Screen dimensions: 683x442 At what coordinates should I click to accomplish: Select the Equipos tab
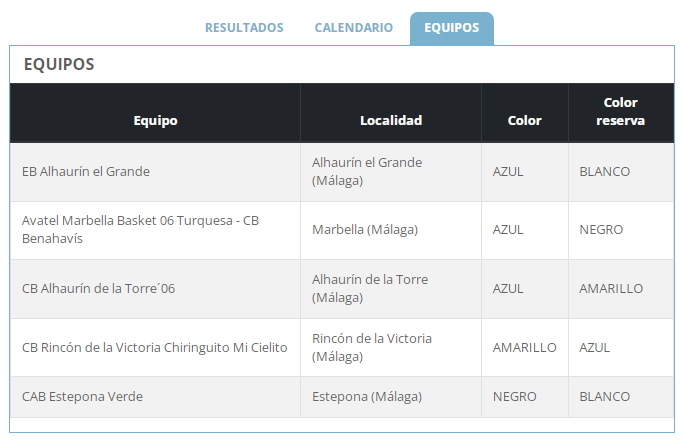tap(451, 28)
